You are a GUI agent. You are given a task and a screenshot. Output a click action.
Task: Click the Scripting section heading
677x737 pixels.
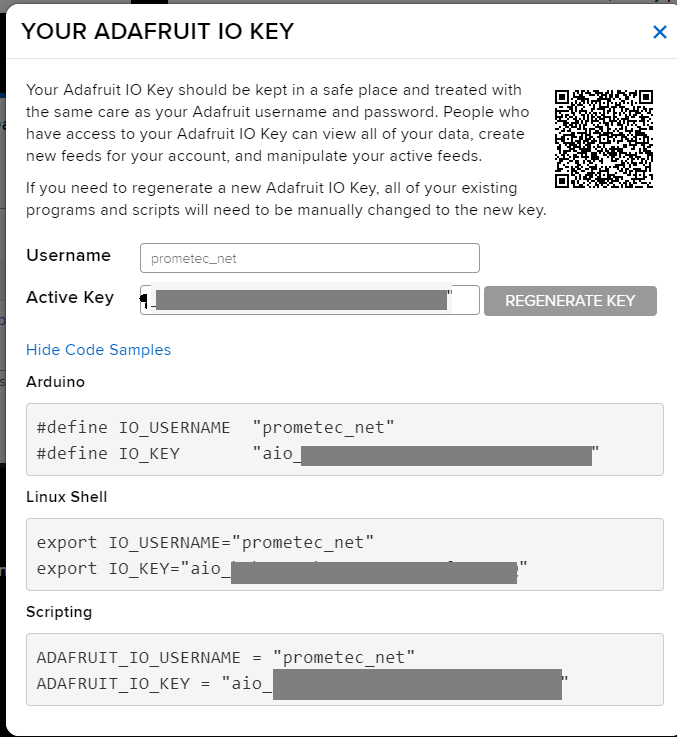[59, 612]
